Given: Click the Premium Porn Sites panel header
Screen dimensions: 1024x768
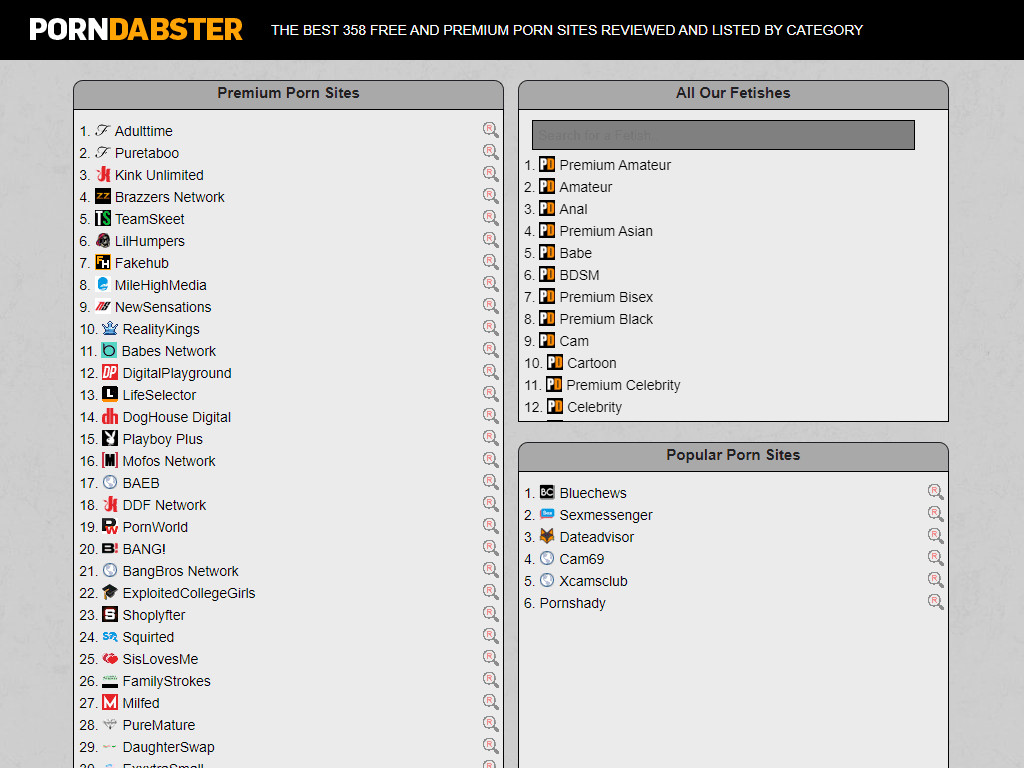Looking at the screenshot, I should [288, 94].
